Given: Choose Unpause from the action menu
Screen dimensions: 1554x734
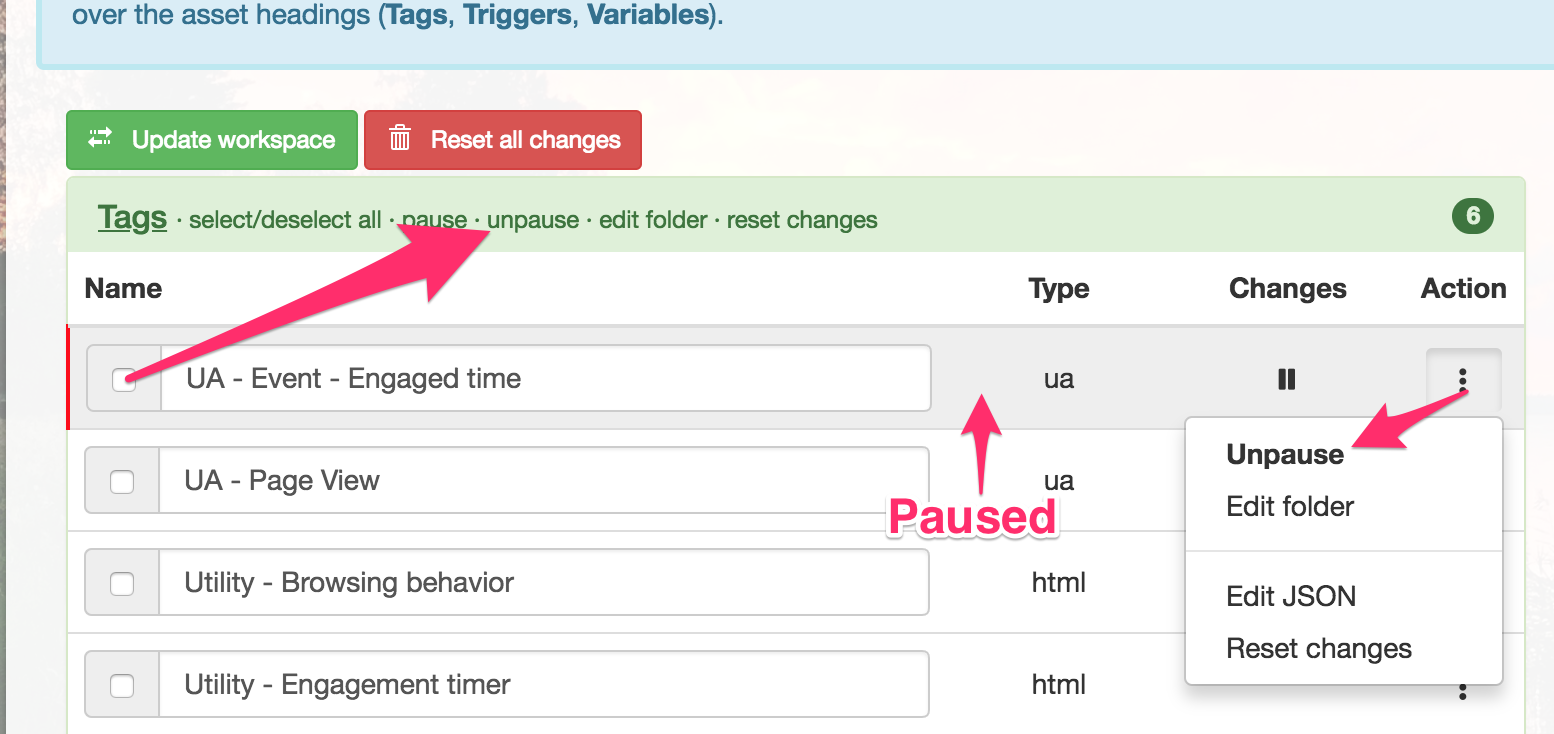Looking at the screenshot, I should 1285,454.
